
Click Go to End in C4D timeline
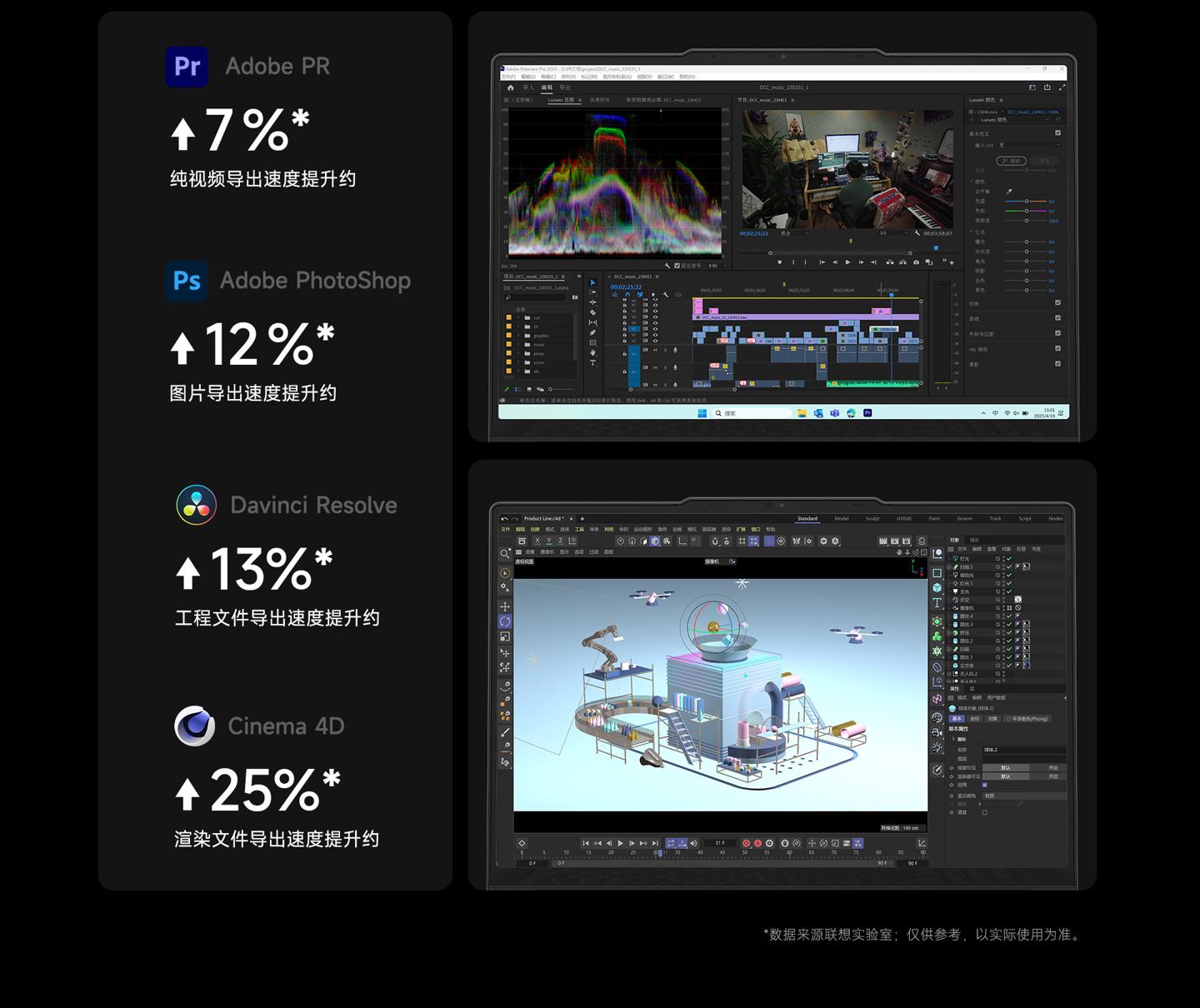coord(655,843)
